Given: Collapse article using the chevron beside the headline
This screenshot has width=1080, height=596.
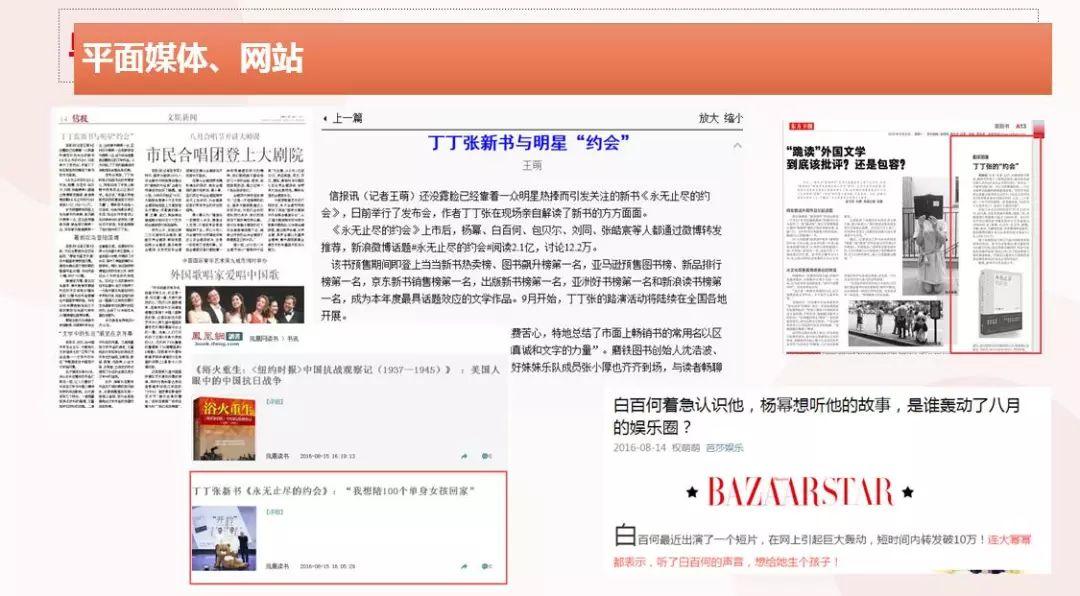Looking at the screenshot, I should click(737, 145).
